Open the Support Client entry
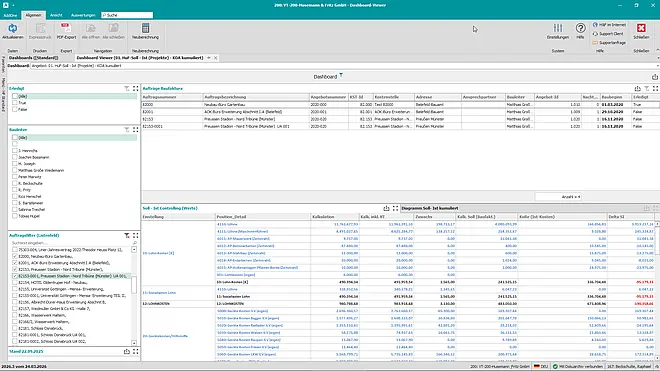 pos(608,34)
